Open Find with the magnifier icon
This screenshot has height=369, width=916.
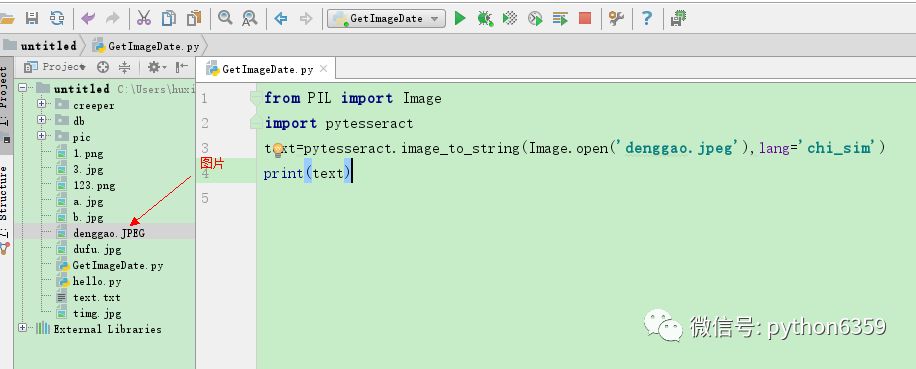pos(225,18)
